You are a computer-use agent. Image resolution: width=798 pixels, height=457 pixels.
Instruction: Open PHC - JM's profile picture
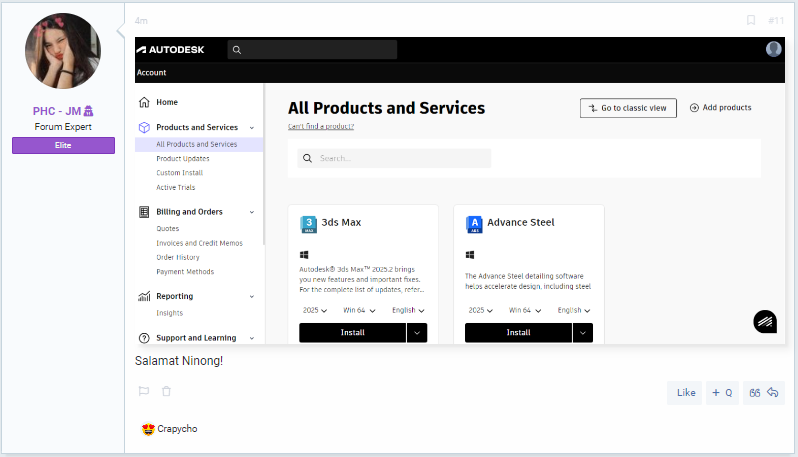pyautogui.click(x=63, y=51)
